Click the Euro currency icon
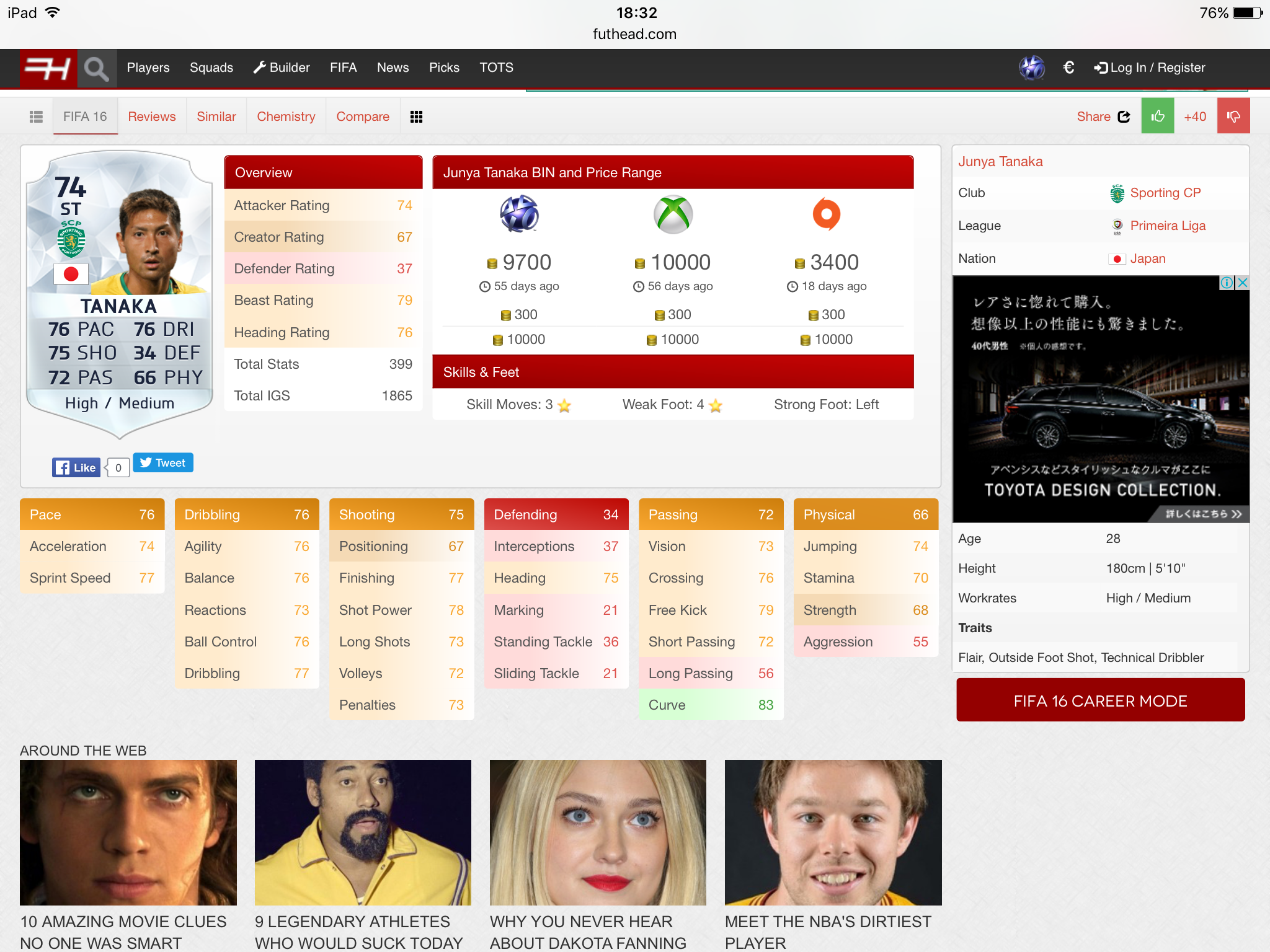Viewport: 1270px width, 952px height. 1068,68
